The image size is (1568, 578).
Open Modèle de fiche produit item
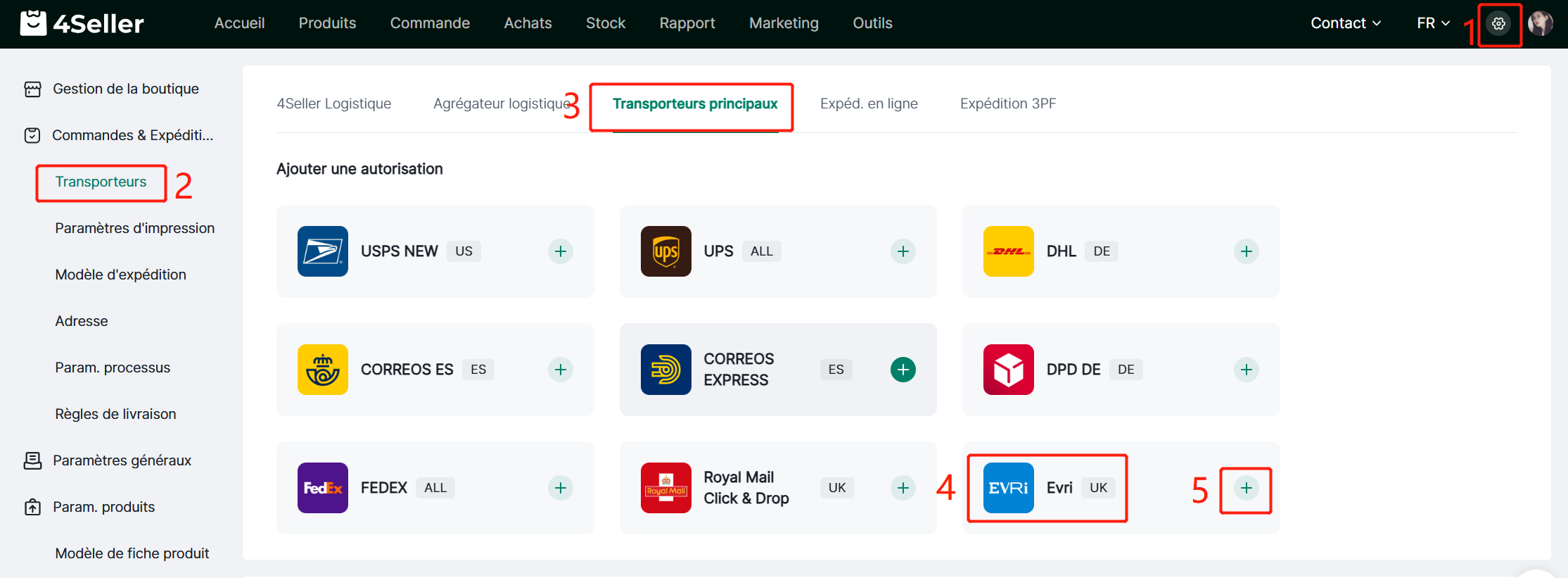click(x=132, y=553)
